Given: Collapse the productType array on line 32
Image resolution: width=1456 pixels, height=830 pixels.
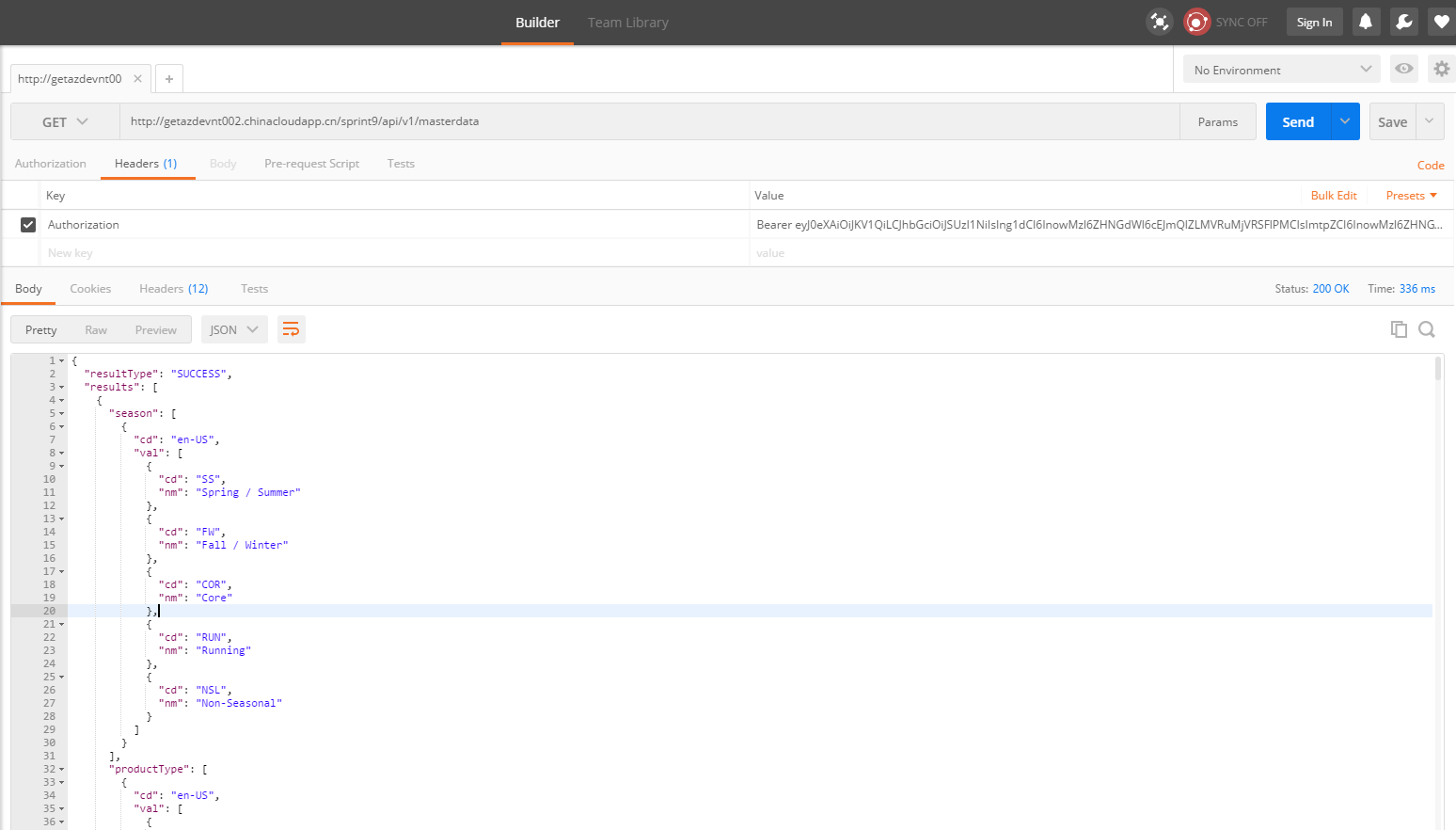Looking at the screenshot, I should [x=62, y=770].
